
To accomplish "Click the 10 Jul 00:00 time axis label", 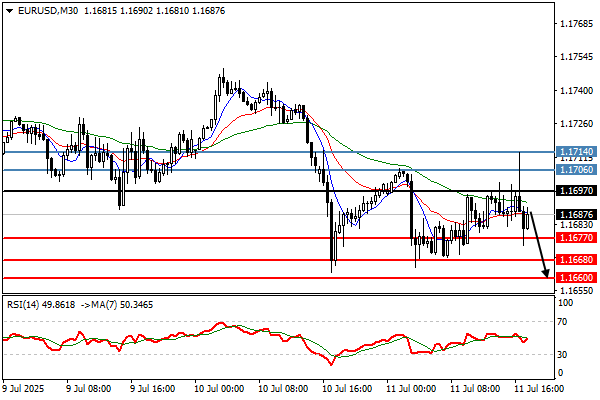I will tap(218, 389).
